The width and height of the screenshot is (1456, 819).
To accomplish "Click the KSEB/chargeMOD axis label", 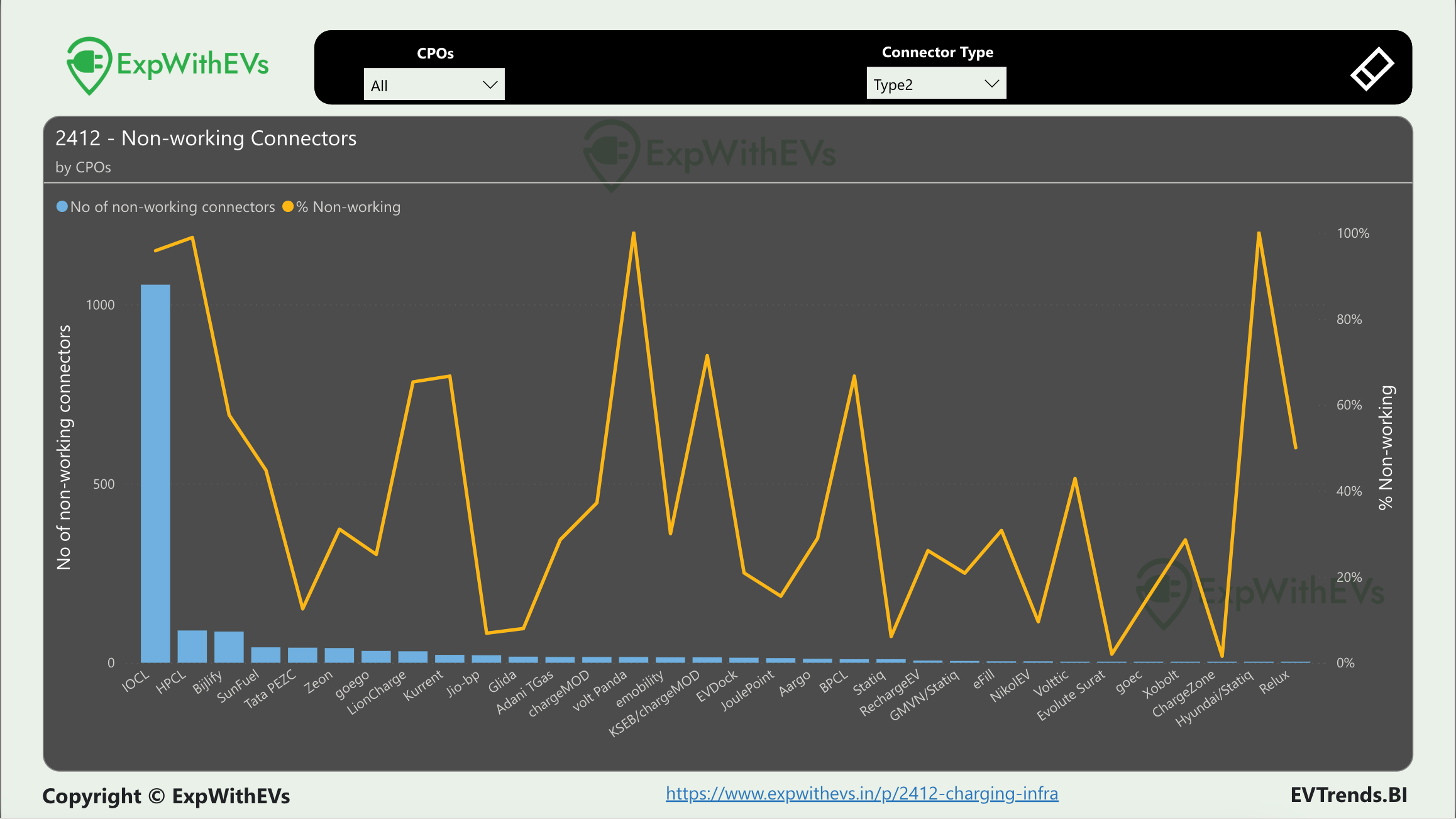I will [655, 704].
